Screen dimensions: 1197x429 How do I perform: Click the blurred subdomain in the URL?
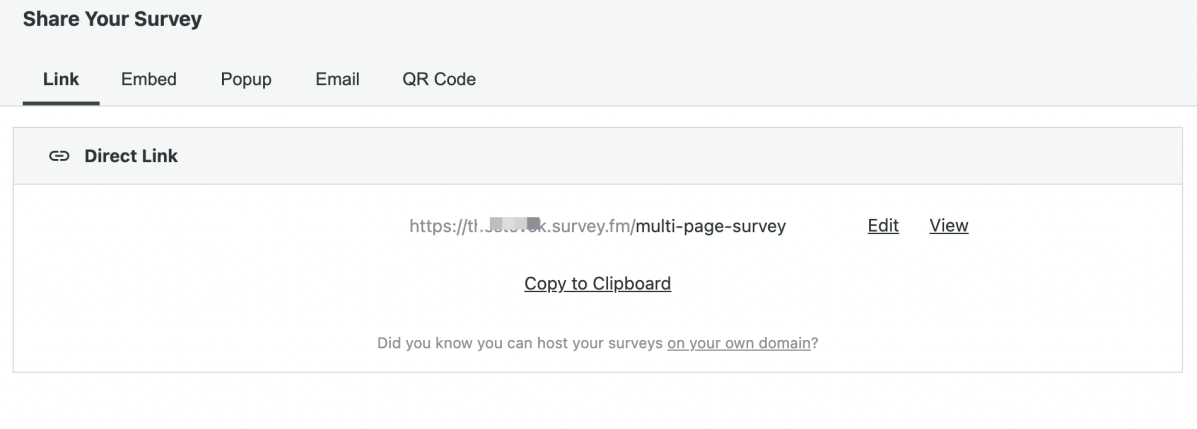pos(505,226)
